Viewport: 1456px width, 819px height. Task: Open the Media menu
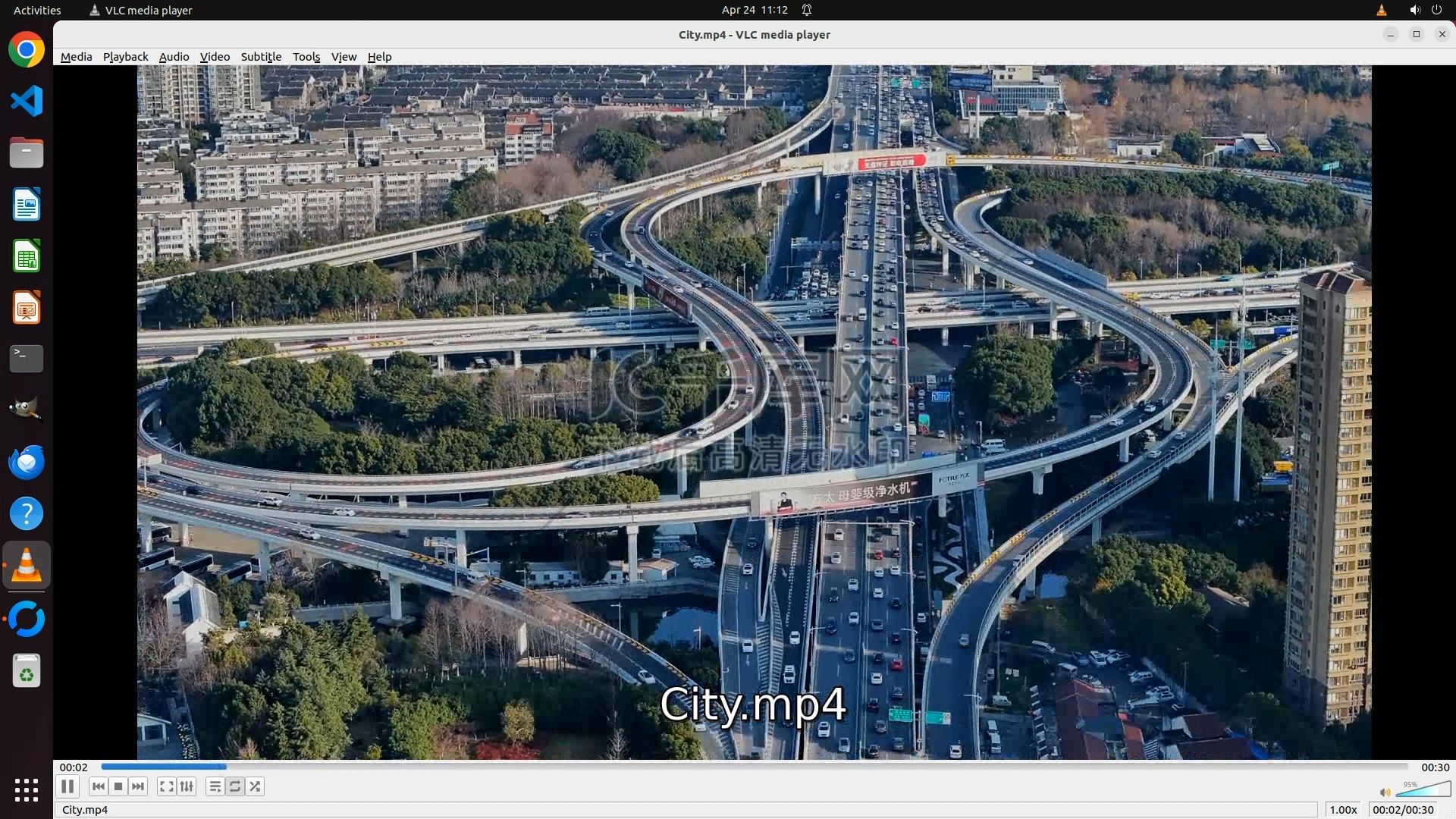[76, 57]
